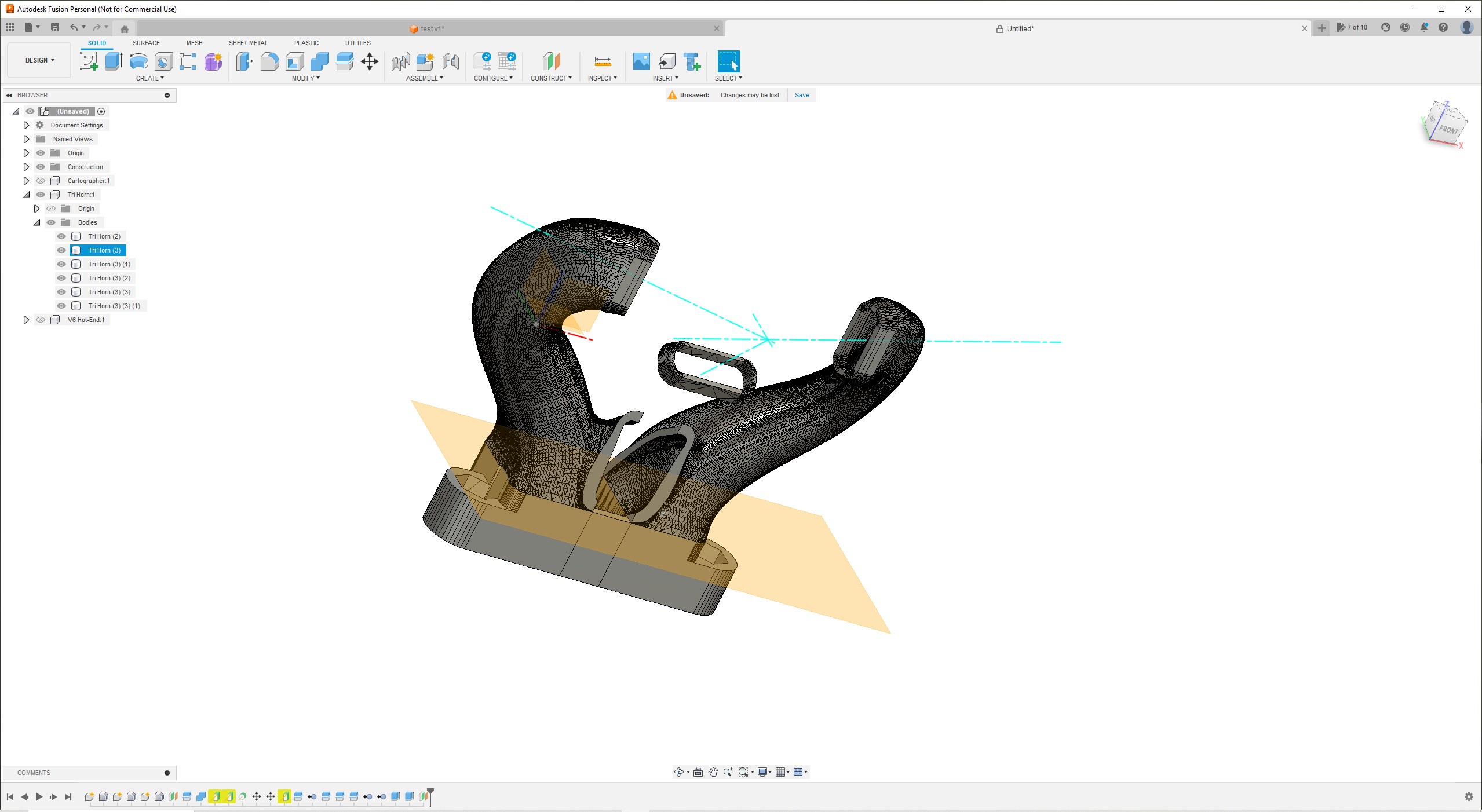The height and width of the screenshot is (812, 1482).
Task: Expand the Document Settings node
Action: tap(26, 125)
